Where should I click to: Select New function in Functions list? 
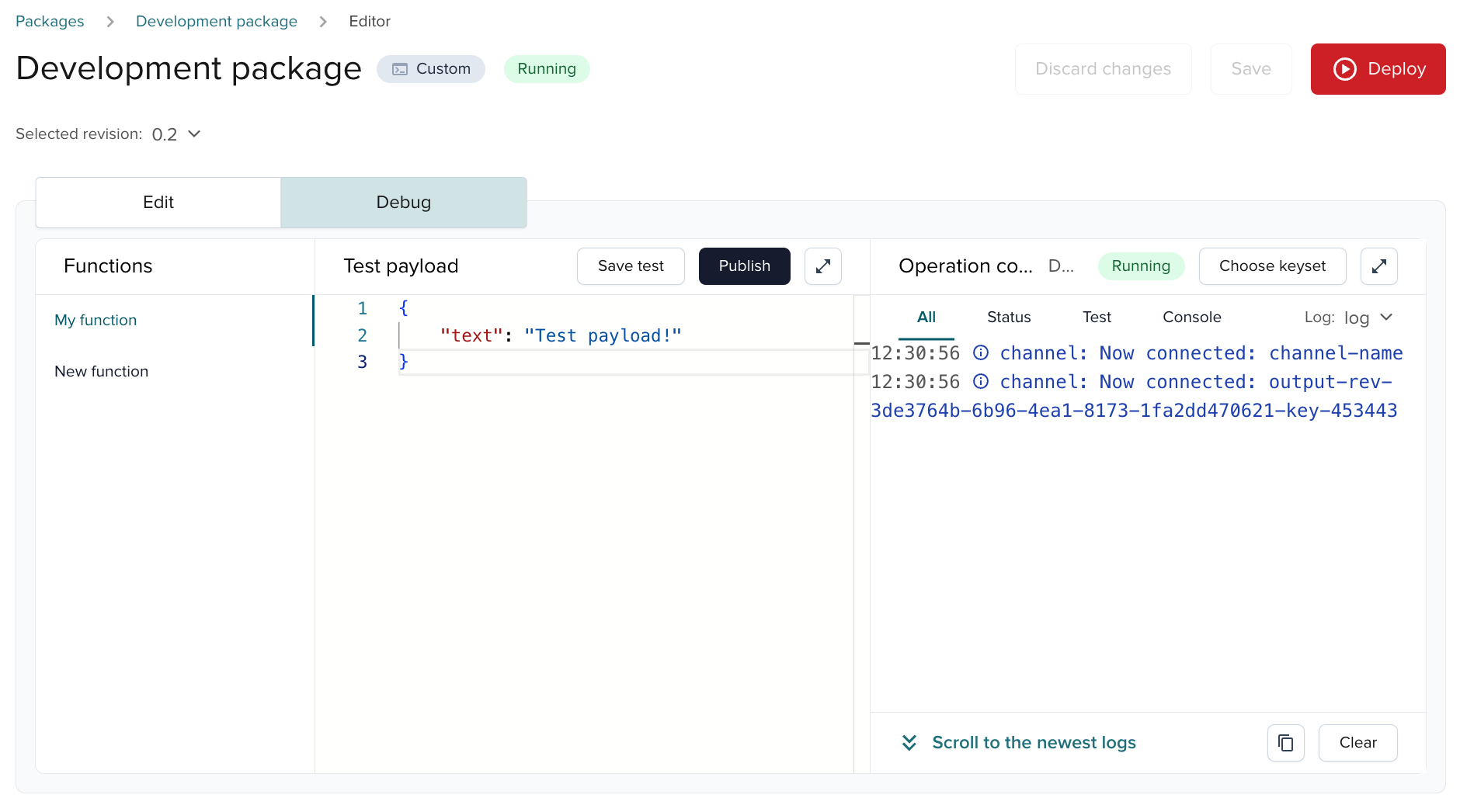point(102,372)
